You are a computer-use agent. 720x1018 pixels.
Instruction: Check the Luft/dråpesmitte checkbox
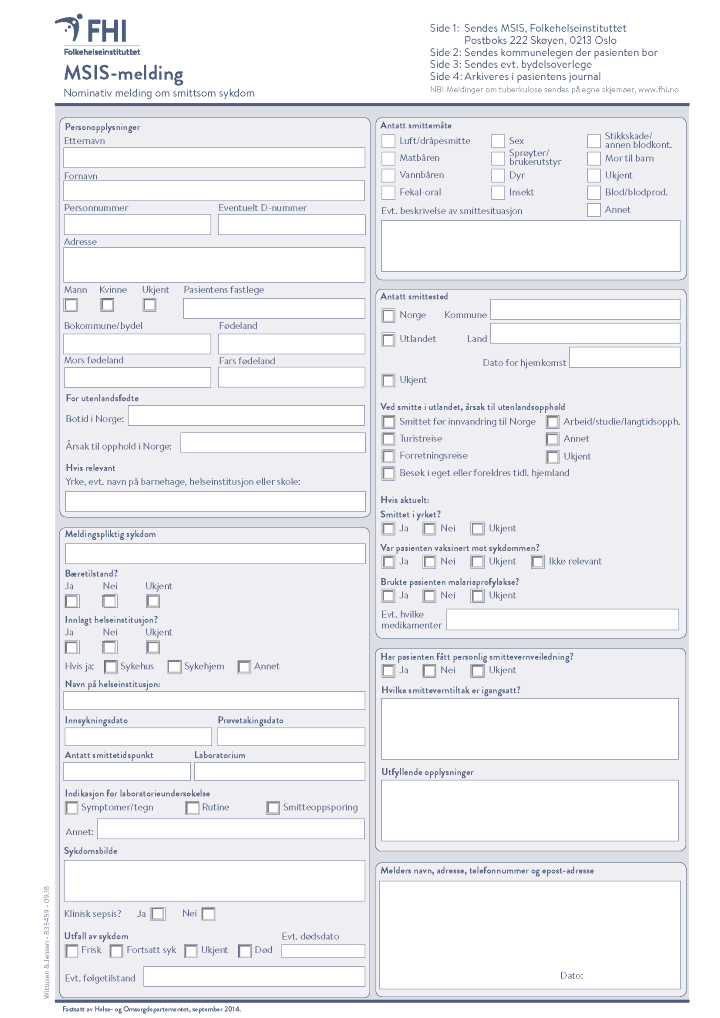coord(388,142)
